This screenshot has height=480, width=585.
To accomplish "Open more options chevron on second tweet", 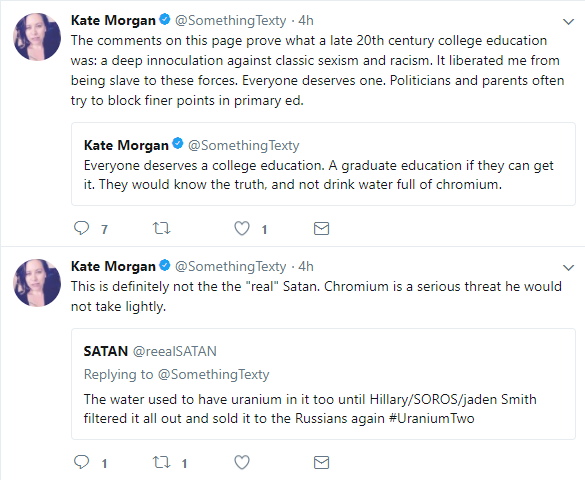I will click(x=568, y=267).
